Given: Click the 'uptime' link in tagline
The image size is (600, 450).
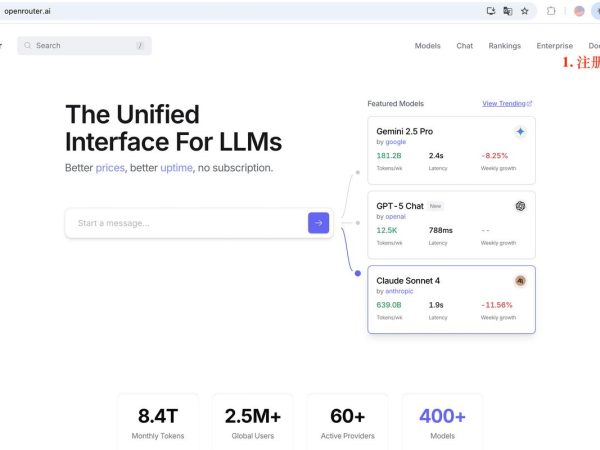Looking at the screenshot, I should (x=176, y=168).
